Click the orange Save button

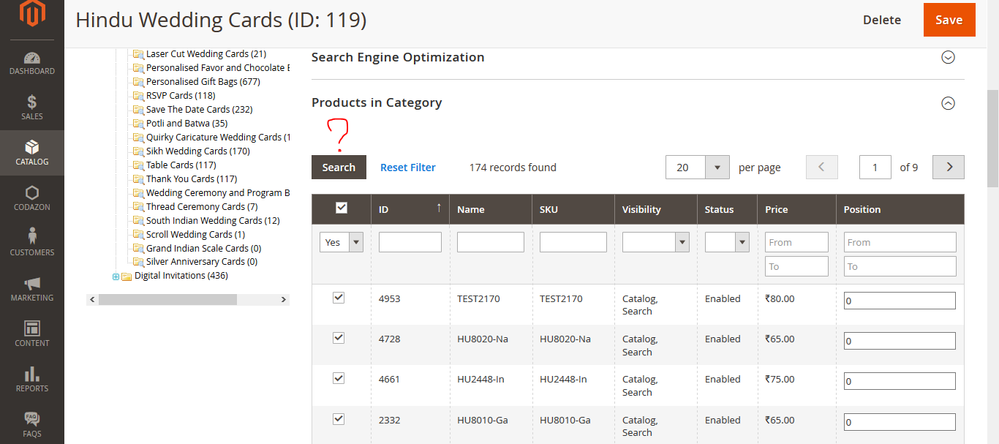(x=948, y=20)
